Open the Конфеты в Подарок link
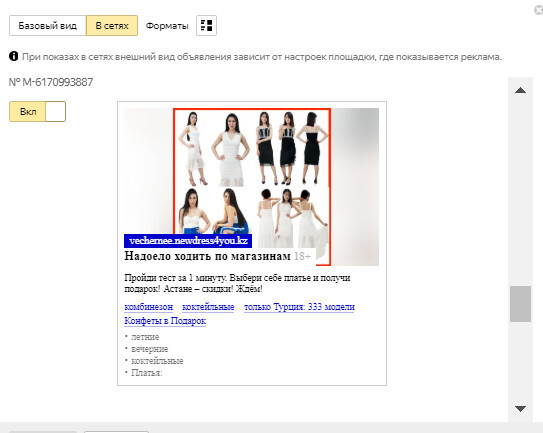 click(165, 321)
